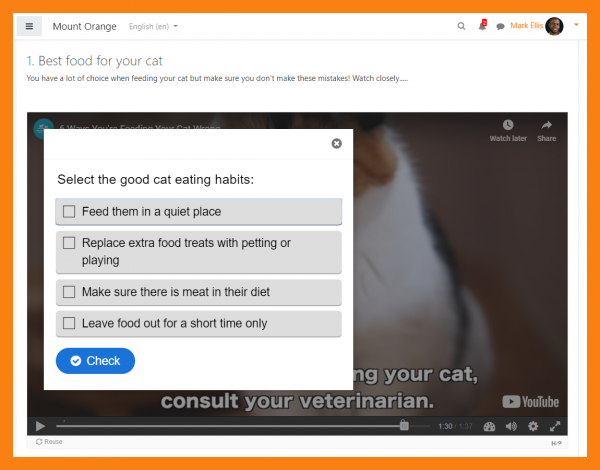600x470 pixels.
Task: Click the video play button
Action: coord(40,426)
